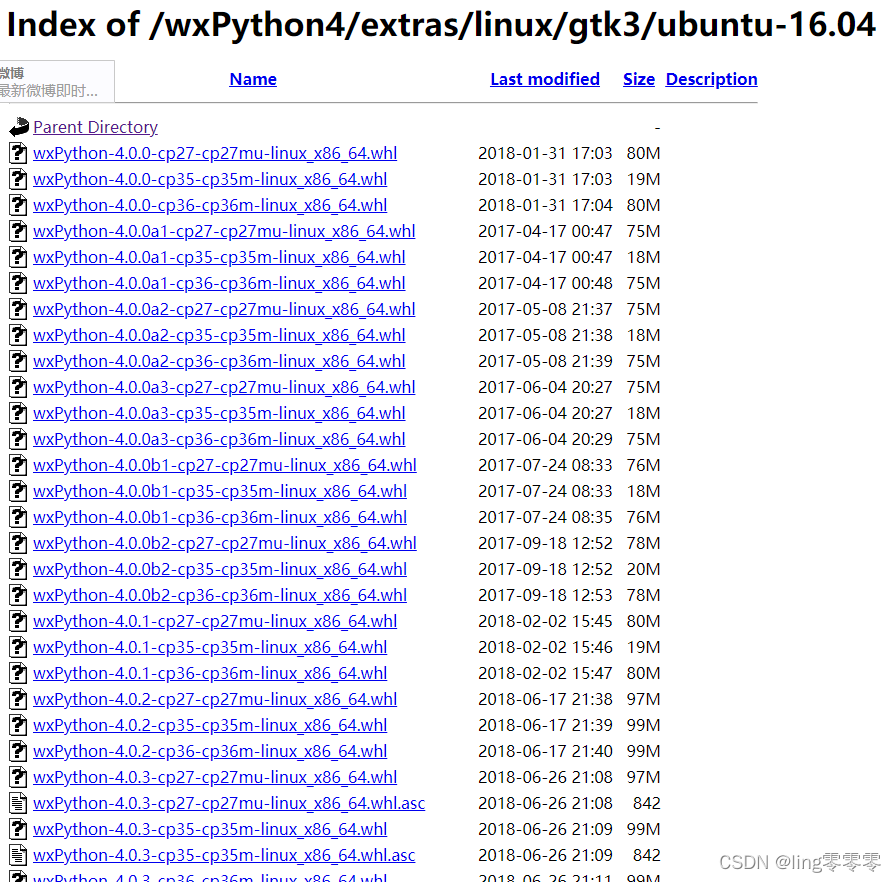This screenshot has height=882, width=896.
Task: Click file icon beside wxPython-4.0.0a1-cp27 whl
Action: (x=18, y=231)
